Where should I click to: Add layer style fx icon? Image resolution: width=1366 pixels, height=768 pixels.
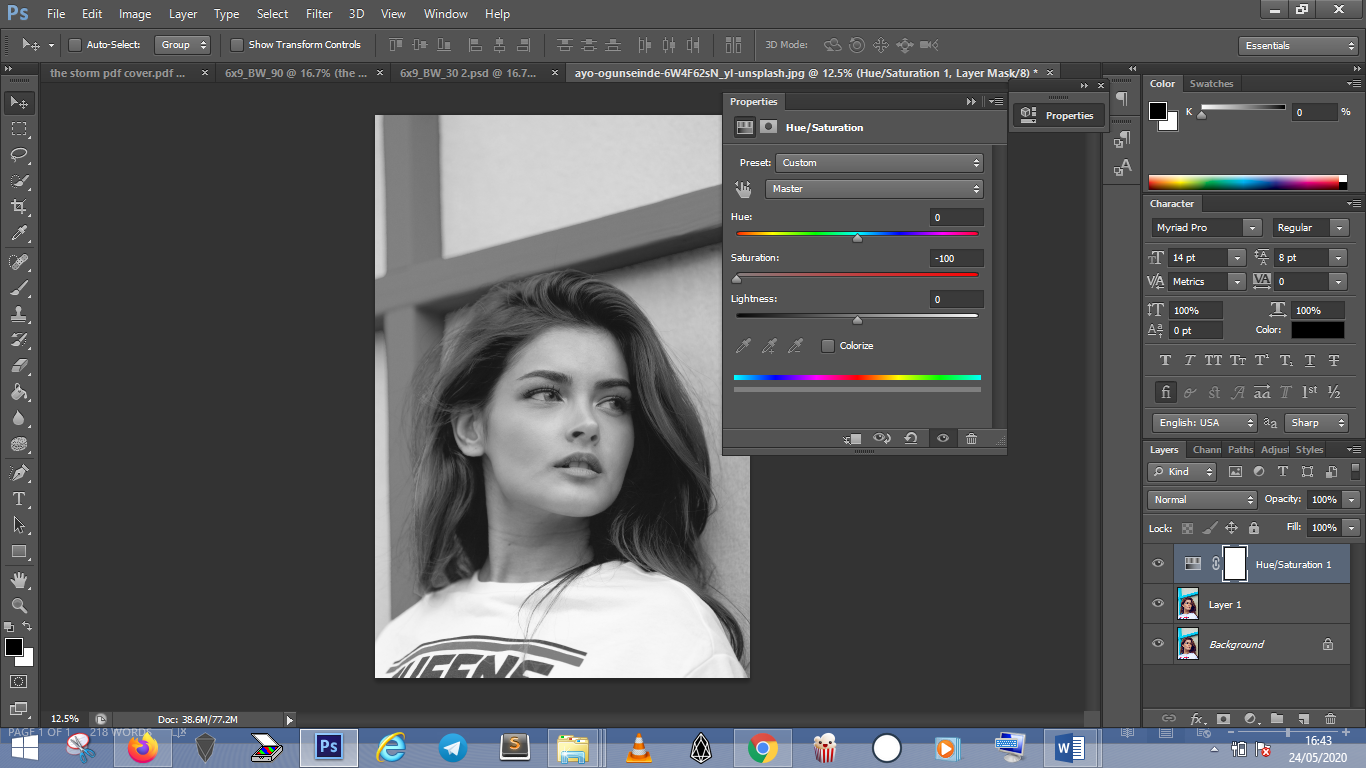click(1197, 718)
